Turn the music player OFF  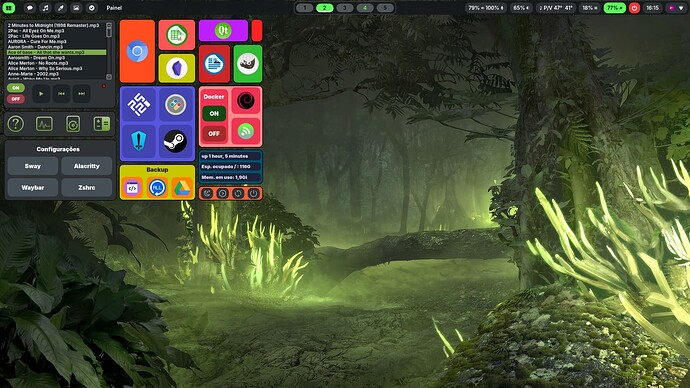(x=15, y=99)
